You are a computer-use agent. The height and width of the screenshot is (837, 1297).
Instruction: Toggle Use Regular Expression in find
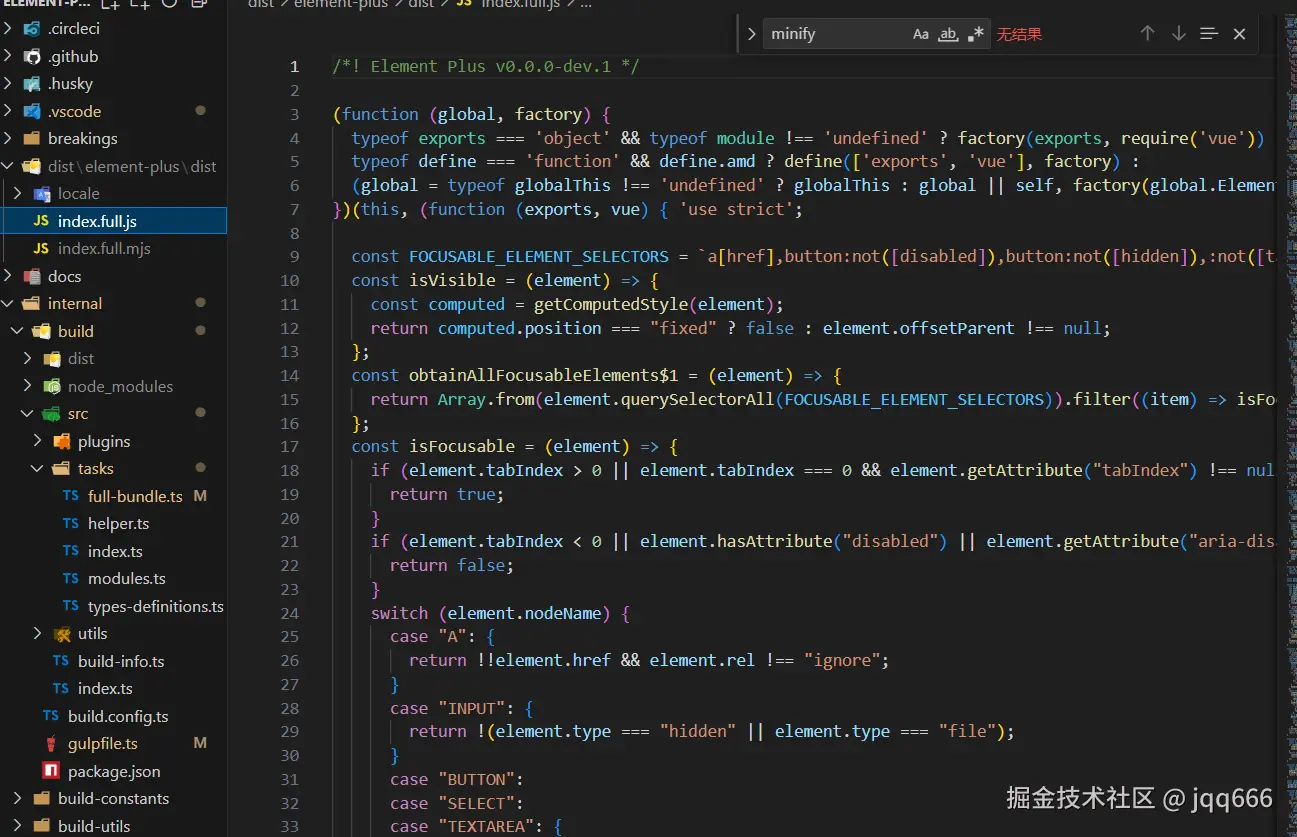[976, 34]
